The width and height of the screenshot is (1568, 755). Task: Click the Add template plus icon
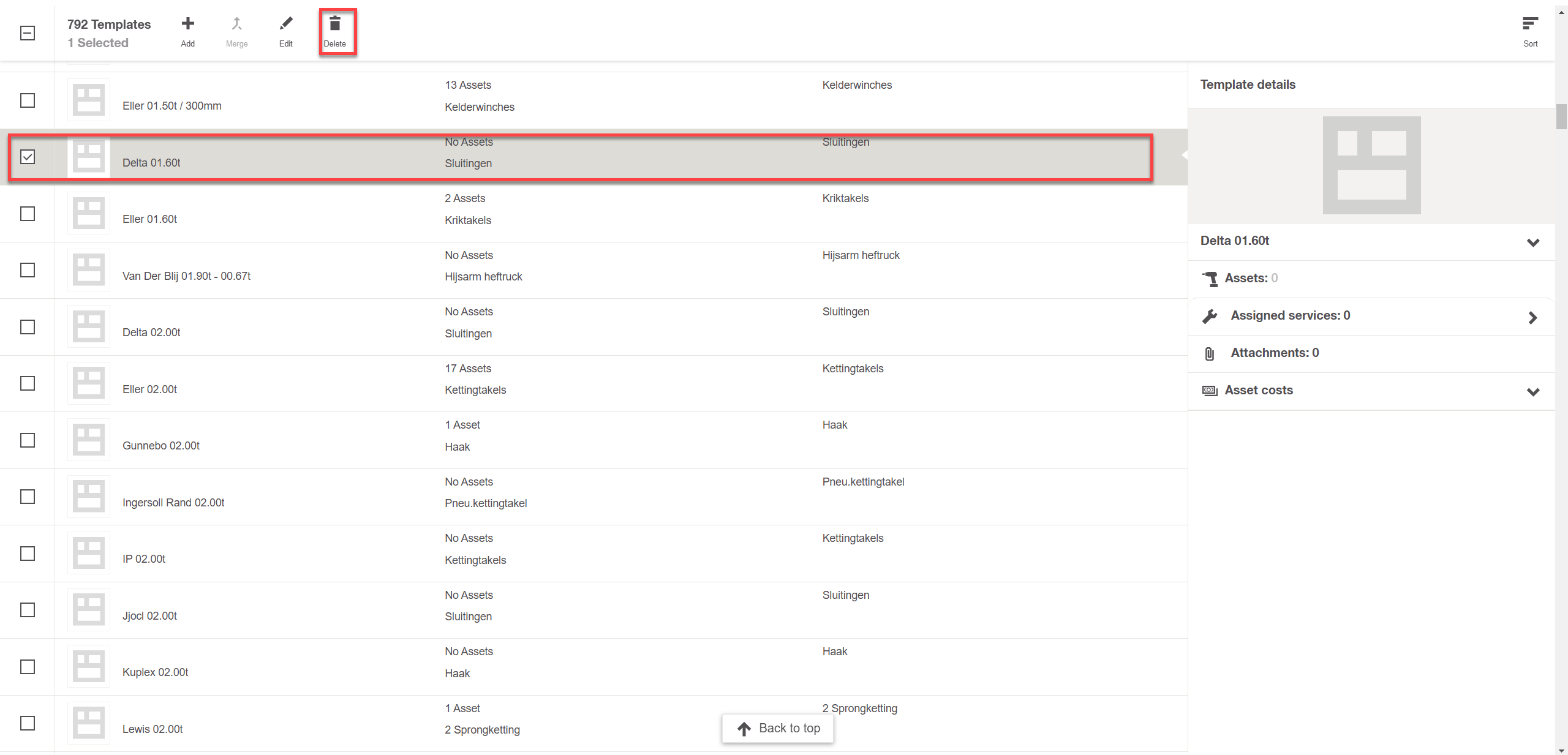[187, 24]
